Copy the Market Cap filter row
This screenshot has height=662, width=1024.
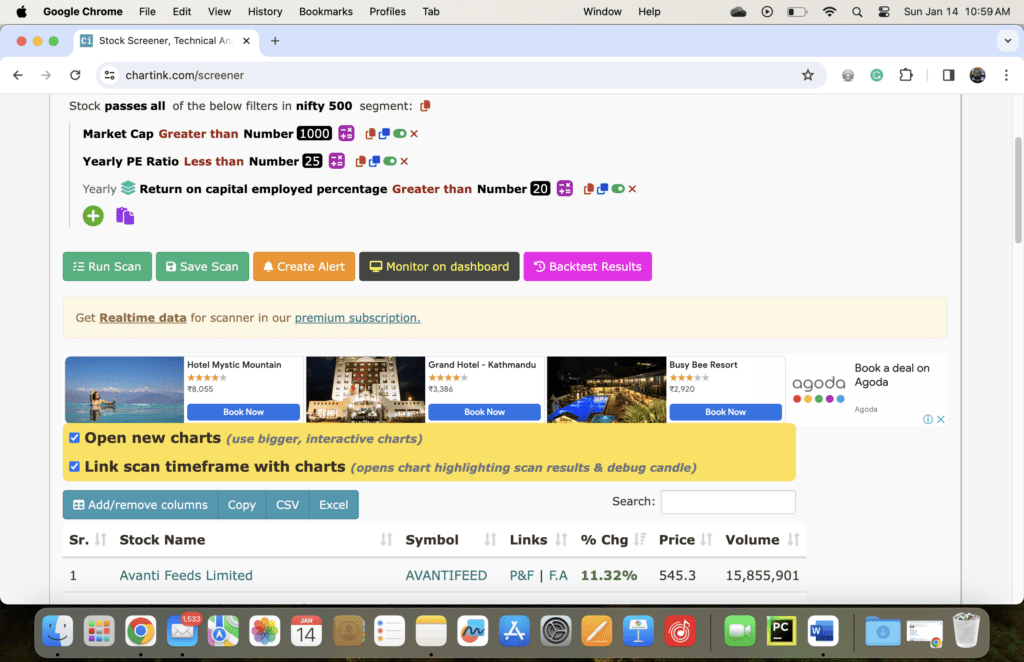370,134
